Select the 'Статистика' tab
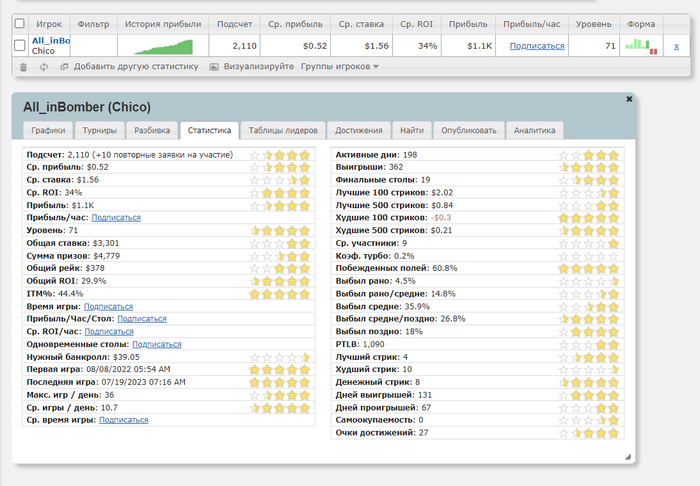700x486 pixels. pyautogui.click(x=209, y=130)
